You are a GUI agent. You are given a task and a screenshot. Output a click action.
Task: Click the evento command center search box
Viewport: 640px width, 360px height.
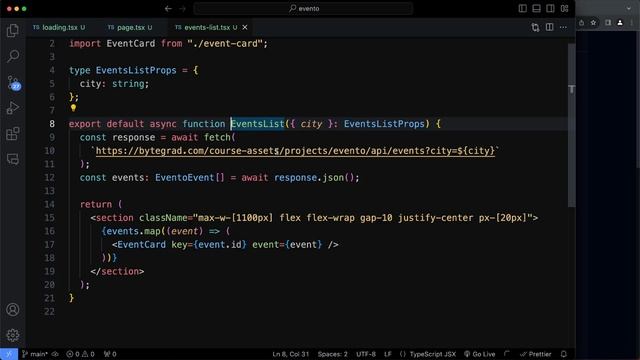304,9
